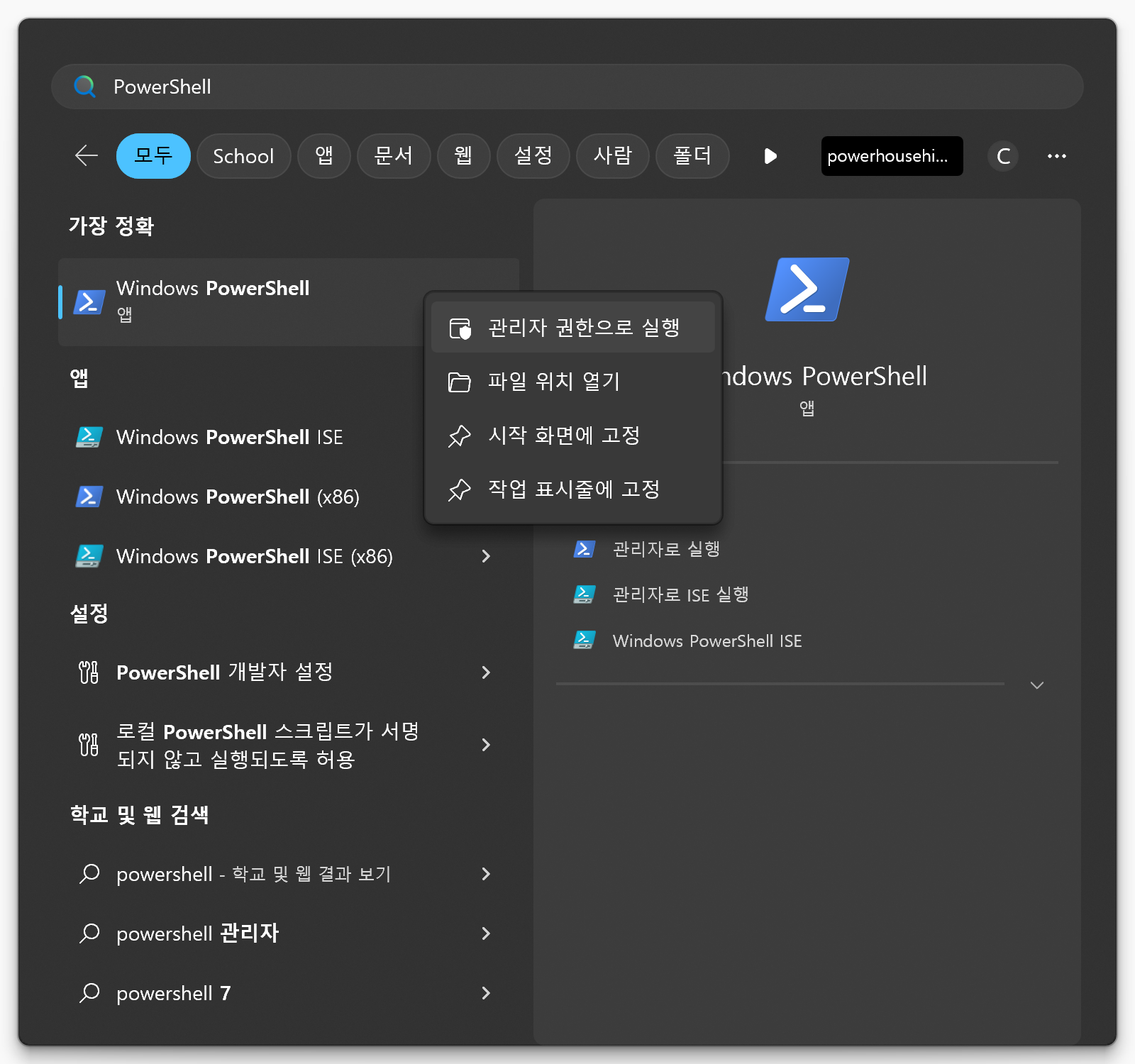This screenshot has height=1064, width=1135.
Task: Expand chevron for powershell 관리자 suggestion
Action: [486, 933]
